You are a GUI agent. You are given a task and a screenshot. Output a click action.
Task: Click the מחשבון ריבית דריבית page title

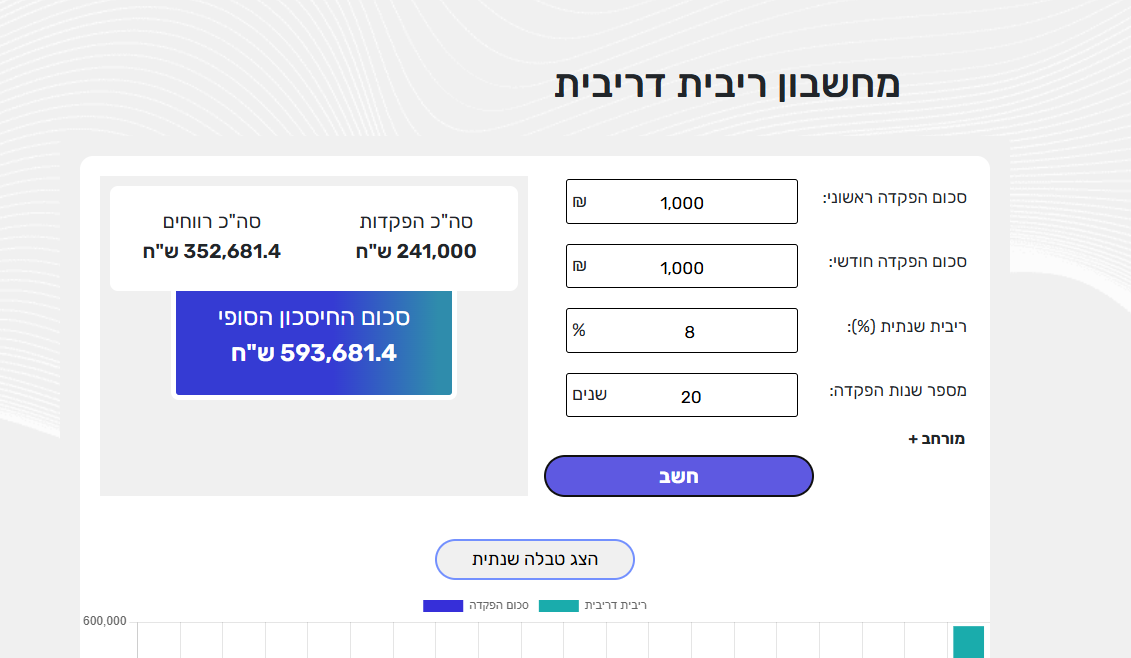pos(727,85)
